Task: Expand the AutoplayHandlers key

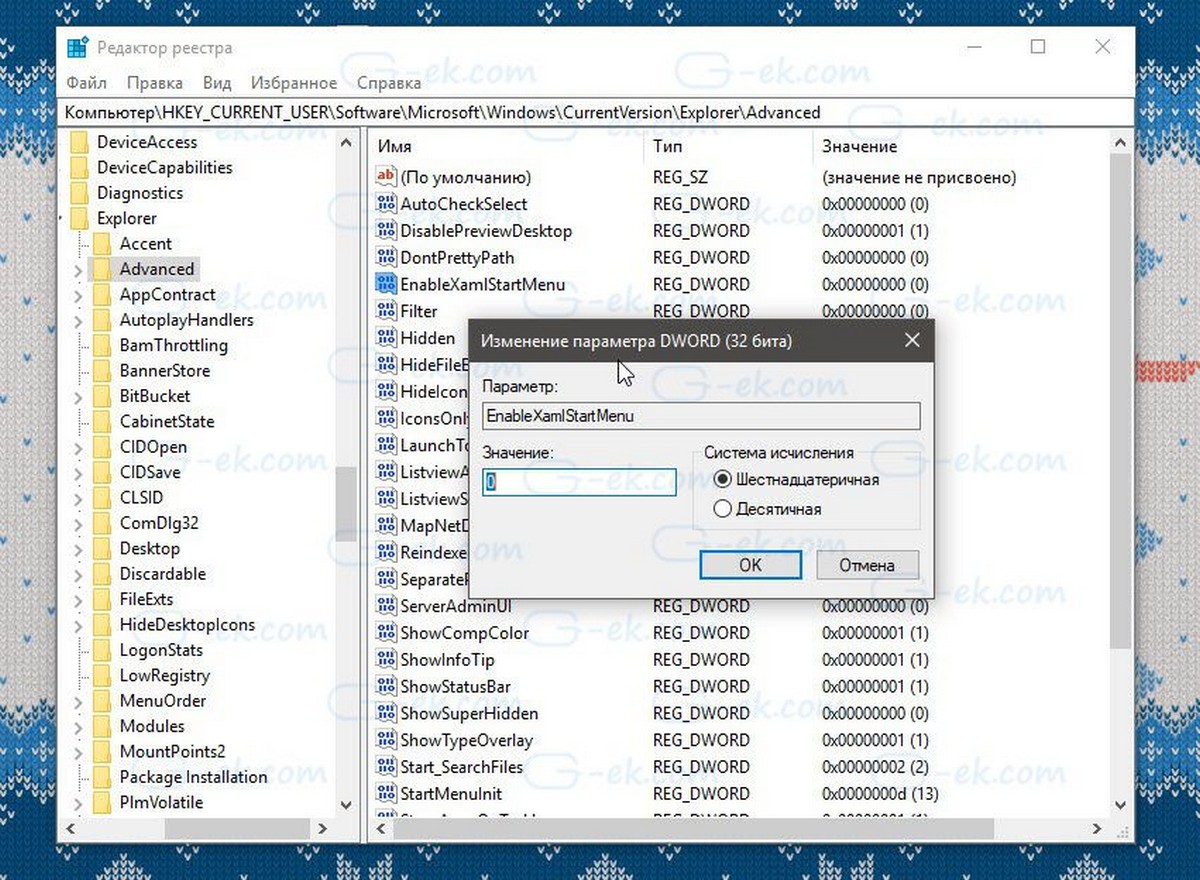Action: coord(78,320)
